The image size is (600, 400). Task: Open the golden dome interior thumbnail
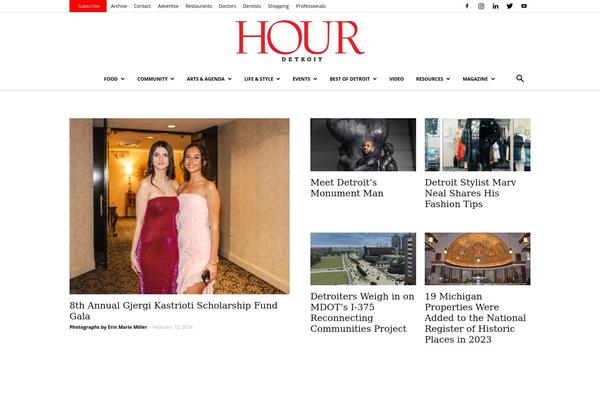[478, 259]
